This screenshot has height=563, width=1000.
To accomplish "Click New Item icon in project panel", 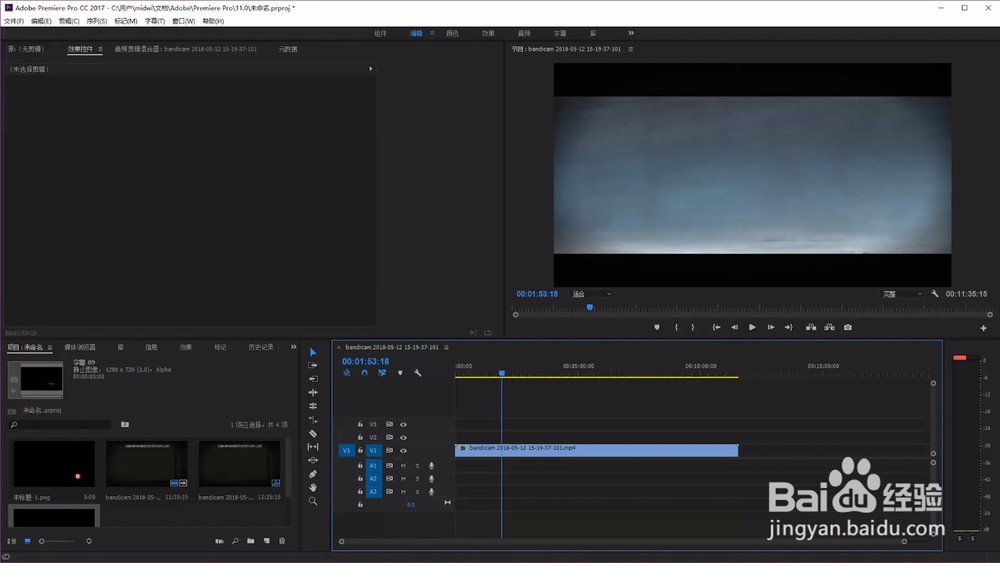I will click(x=267, y=541).
